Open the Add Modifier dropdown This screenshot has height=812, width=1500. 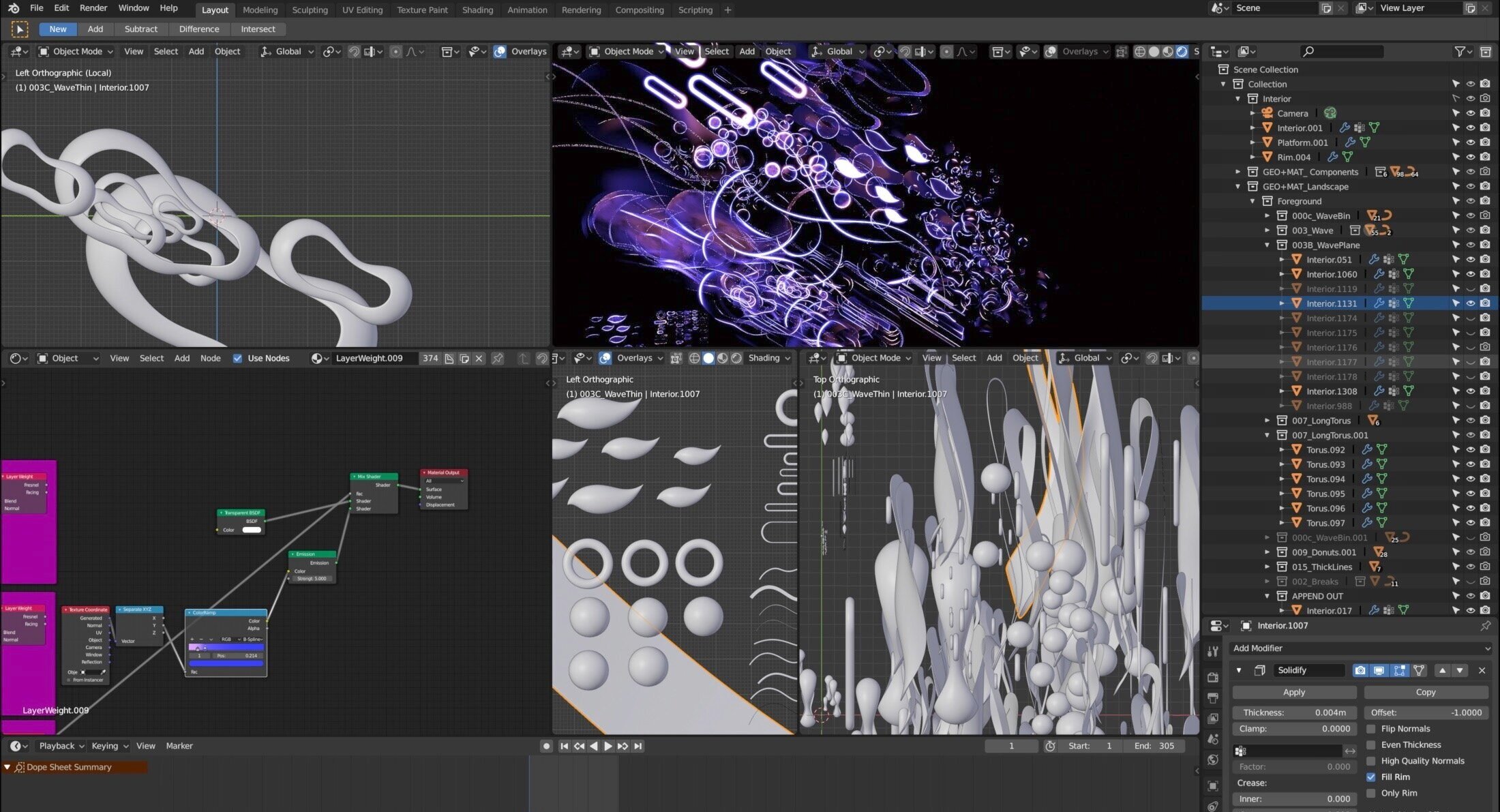[1360, 648]
